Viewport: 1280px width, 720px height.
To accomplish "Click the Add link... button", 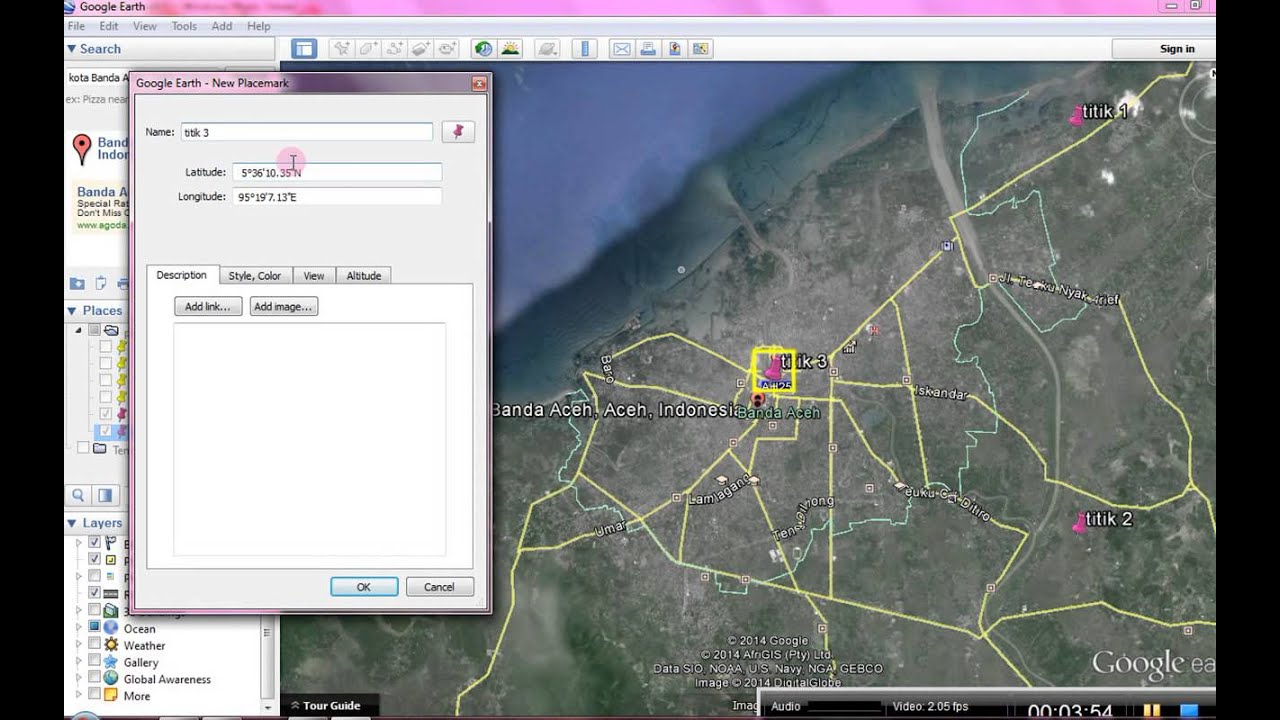I will click(x=208, y=307).
